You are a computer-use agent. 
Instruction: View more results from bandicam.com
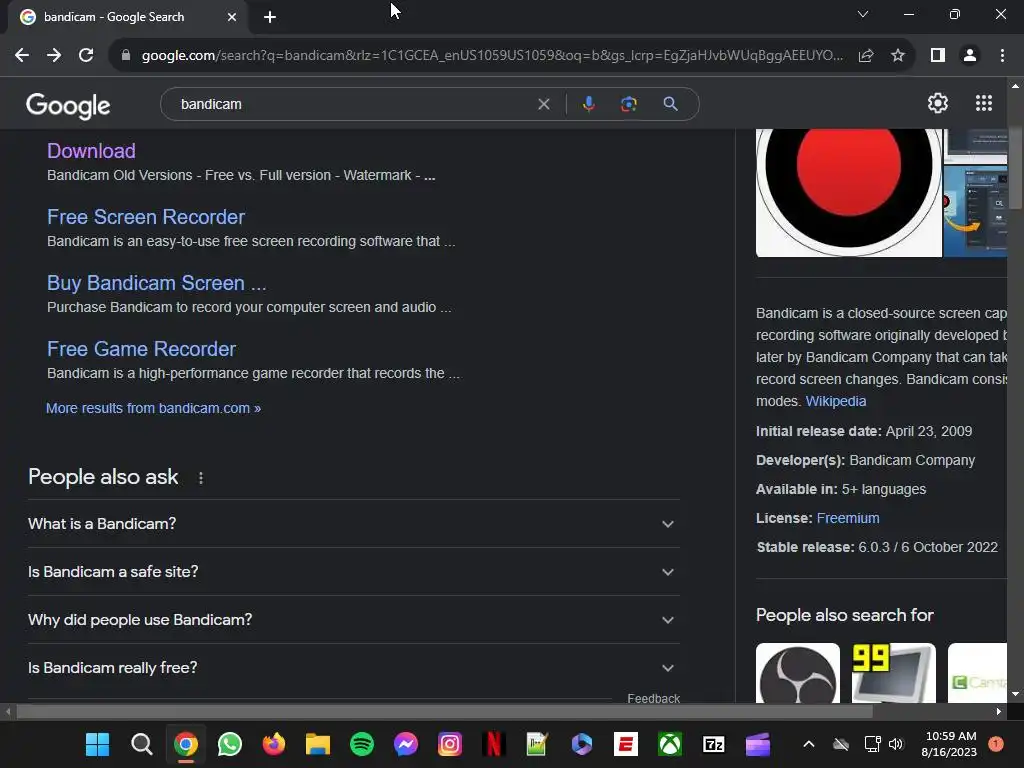click(x=153, y=408)
